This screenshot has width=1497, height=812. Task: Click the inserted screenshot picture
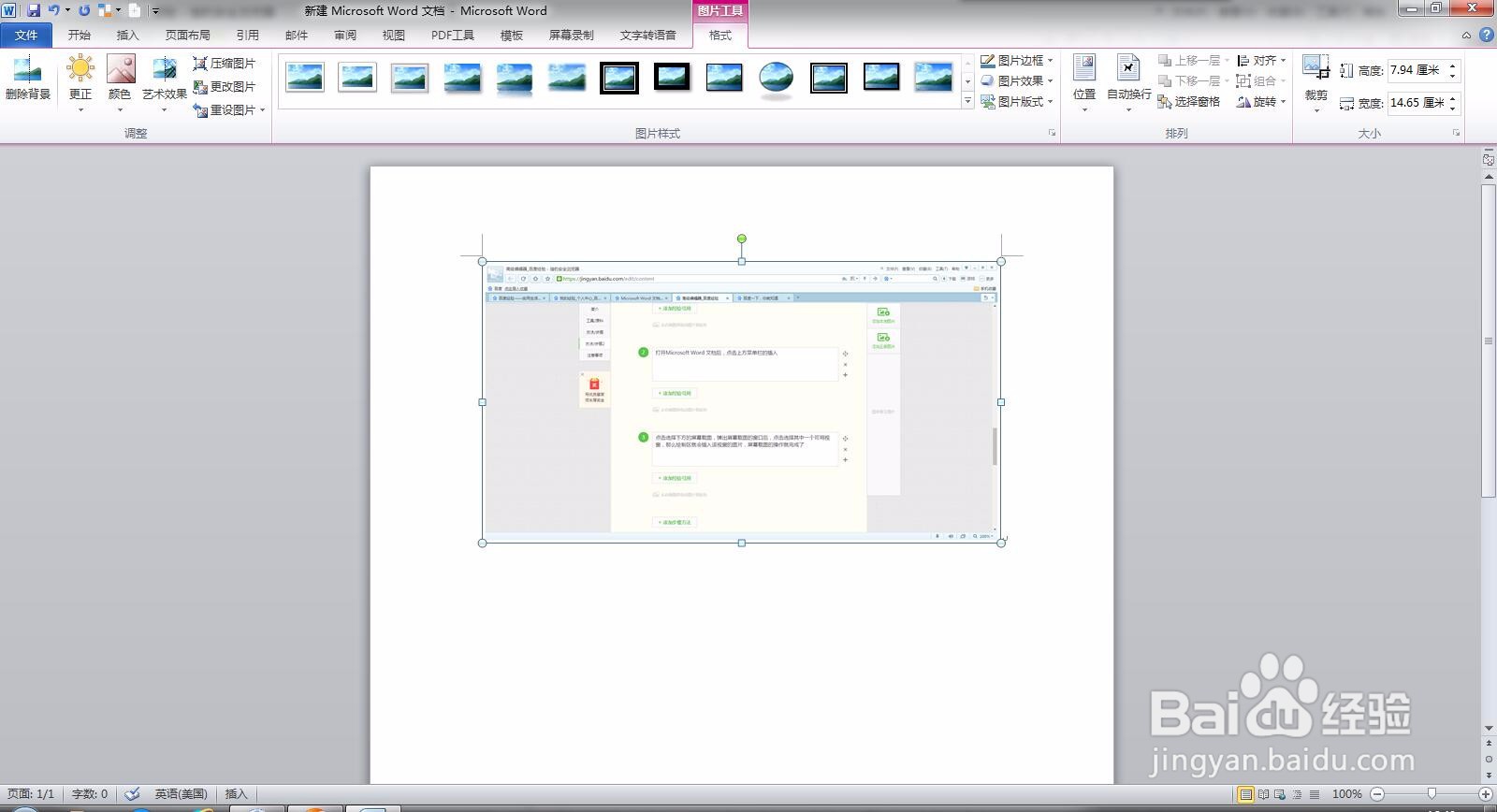coord(741,402)
